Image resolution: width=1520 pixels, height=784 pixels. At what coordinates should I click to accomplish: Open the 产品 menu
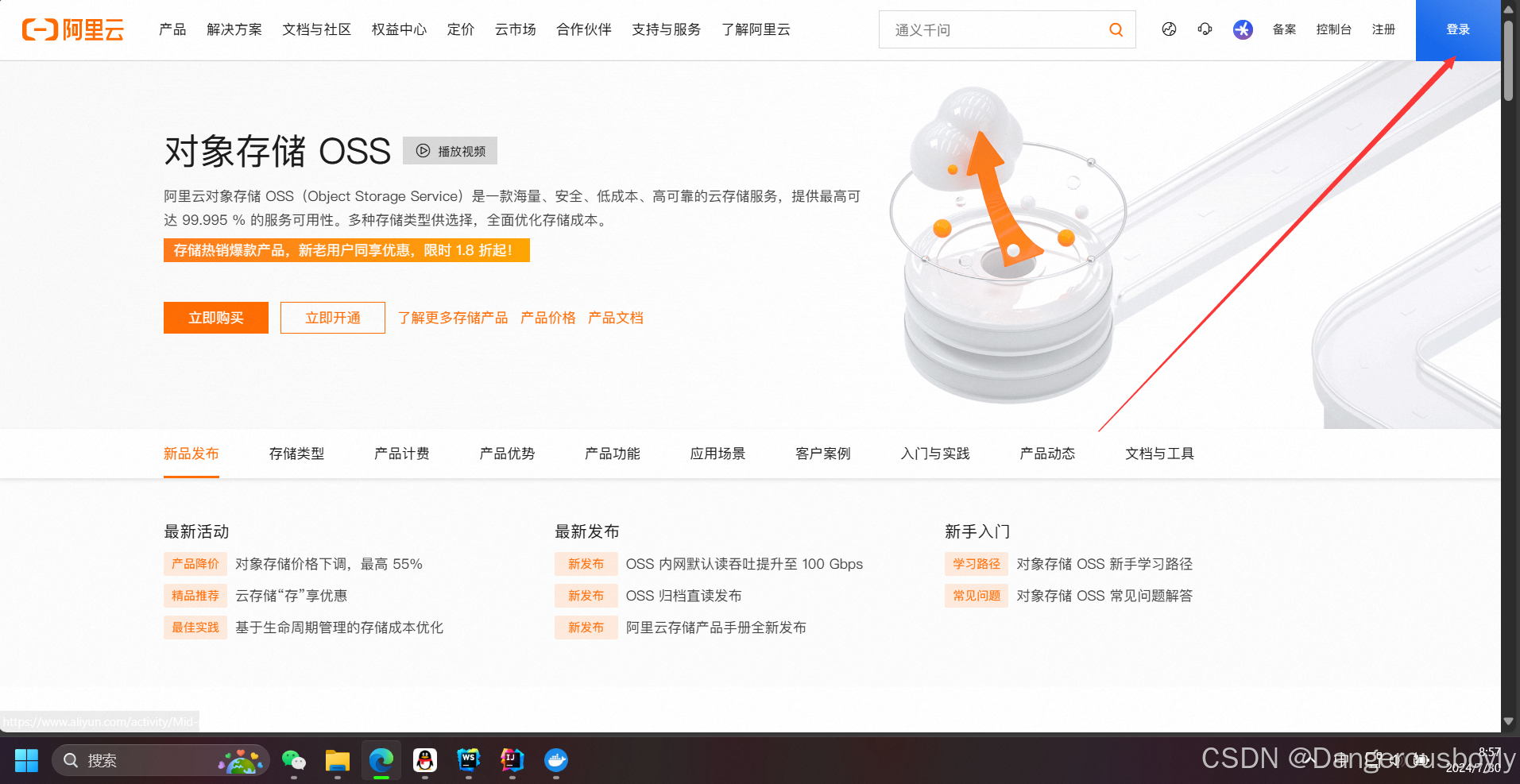click(x=172, y=29)
